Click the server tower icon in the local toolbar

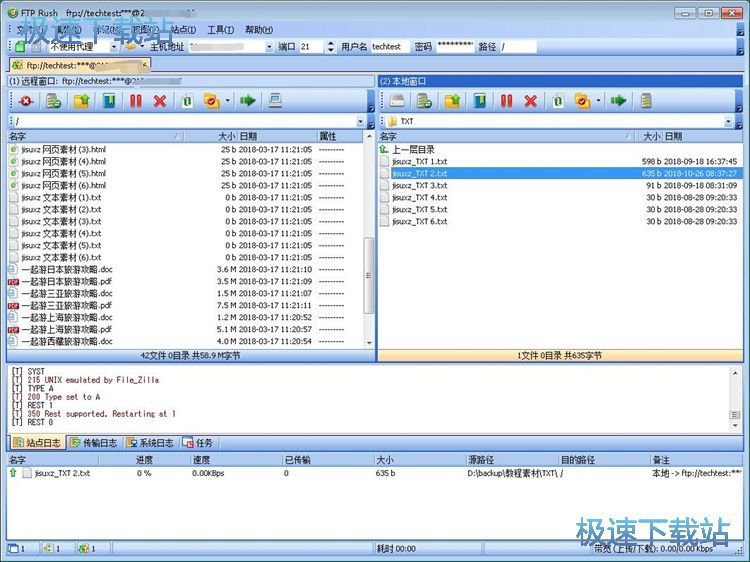(x=646, y=101)
